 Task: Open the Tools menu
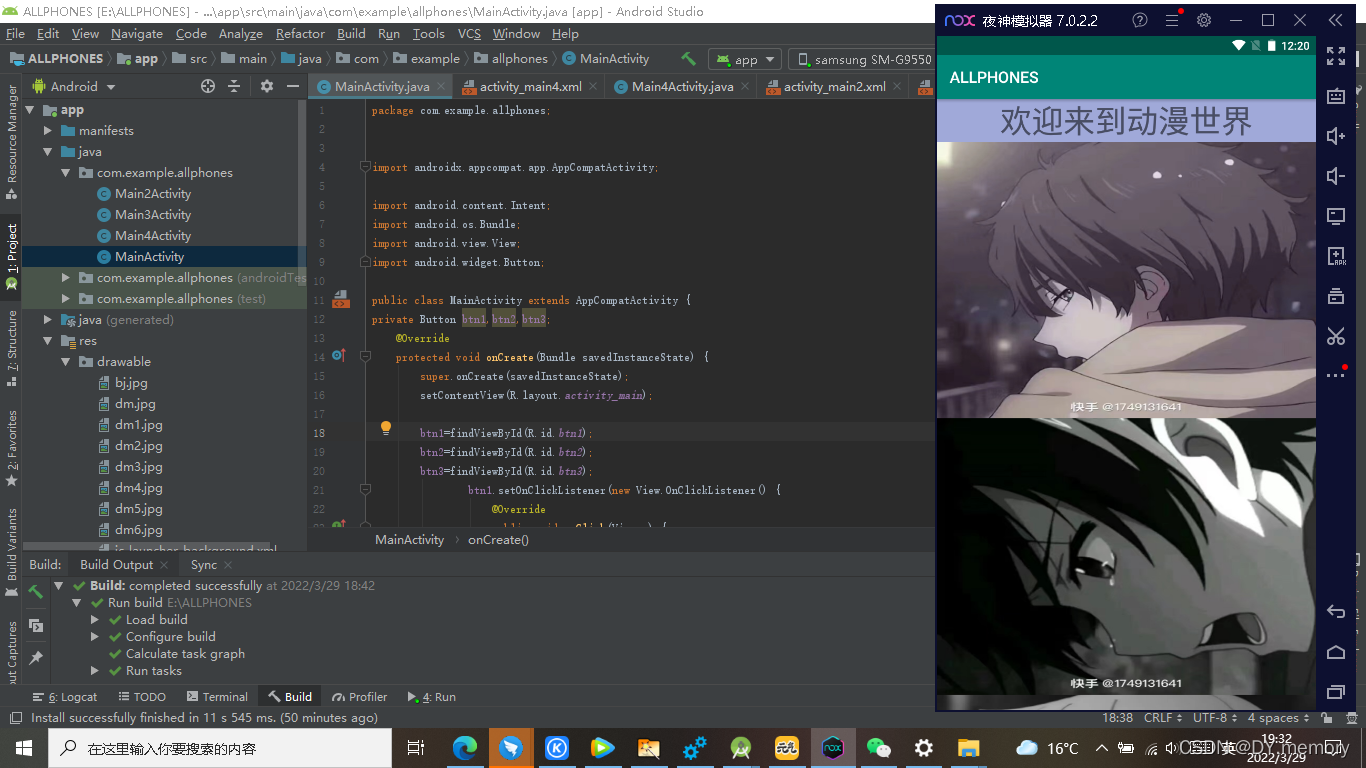click(x=428, y=33)
